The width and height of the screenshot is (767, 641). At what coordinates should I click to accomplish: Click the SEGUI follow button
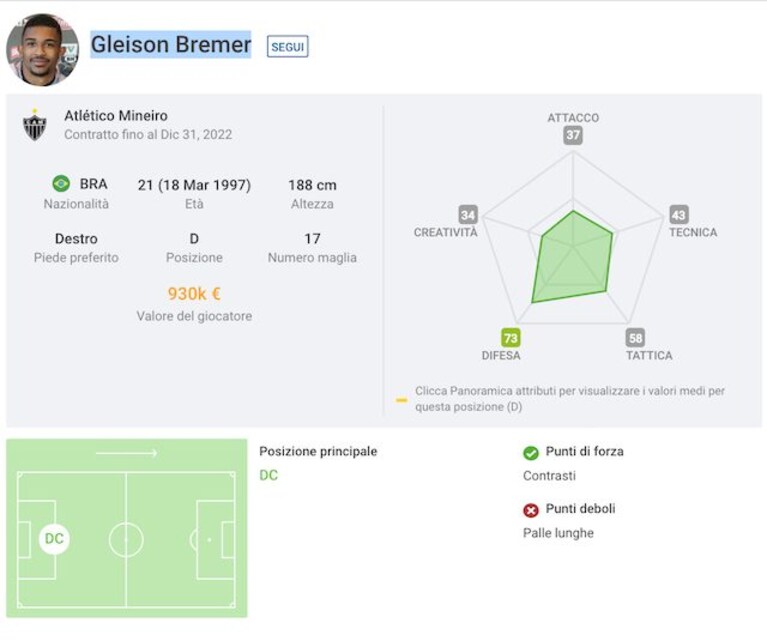tap(288, 46)
